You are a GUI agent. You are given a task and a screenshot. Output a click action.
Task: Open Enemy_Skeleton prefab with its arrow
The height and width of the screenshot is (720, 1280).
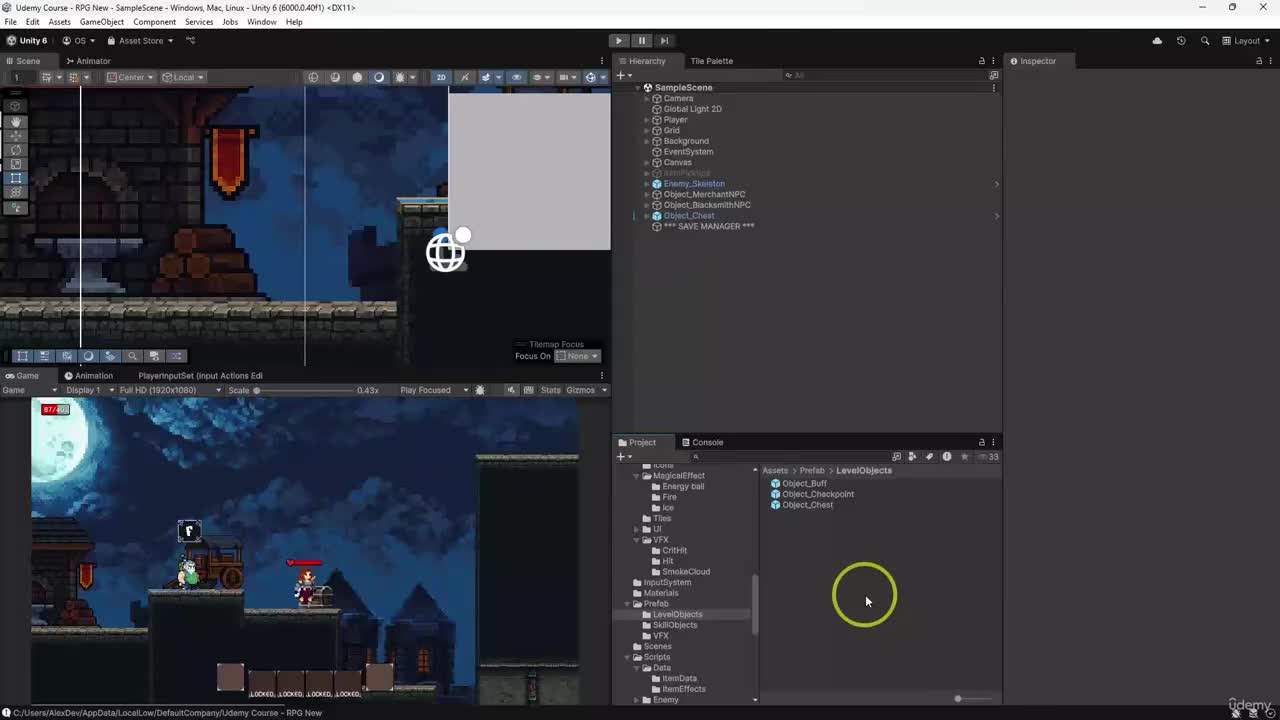(995, 184)
